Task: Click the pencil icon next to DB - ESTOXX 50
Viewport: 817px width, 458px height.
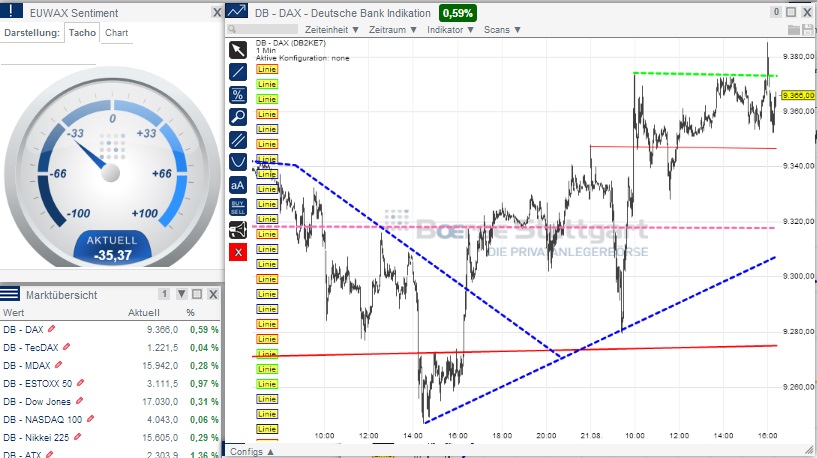Action: (x=80, y=382)
